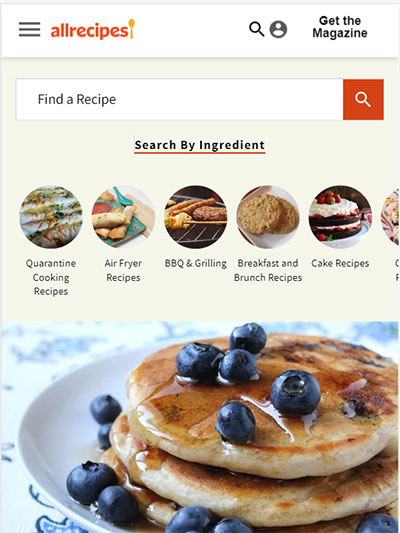Tap the header magnifier search icon

[x=257, y=29]
